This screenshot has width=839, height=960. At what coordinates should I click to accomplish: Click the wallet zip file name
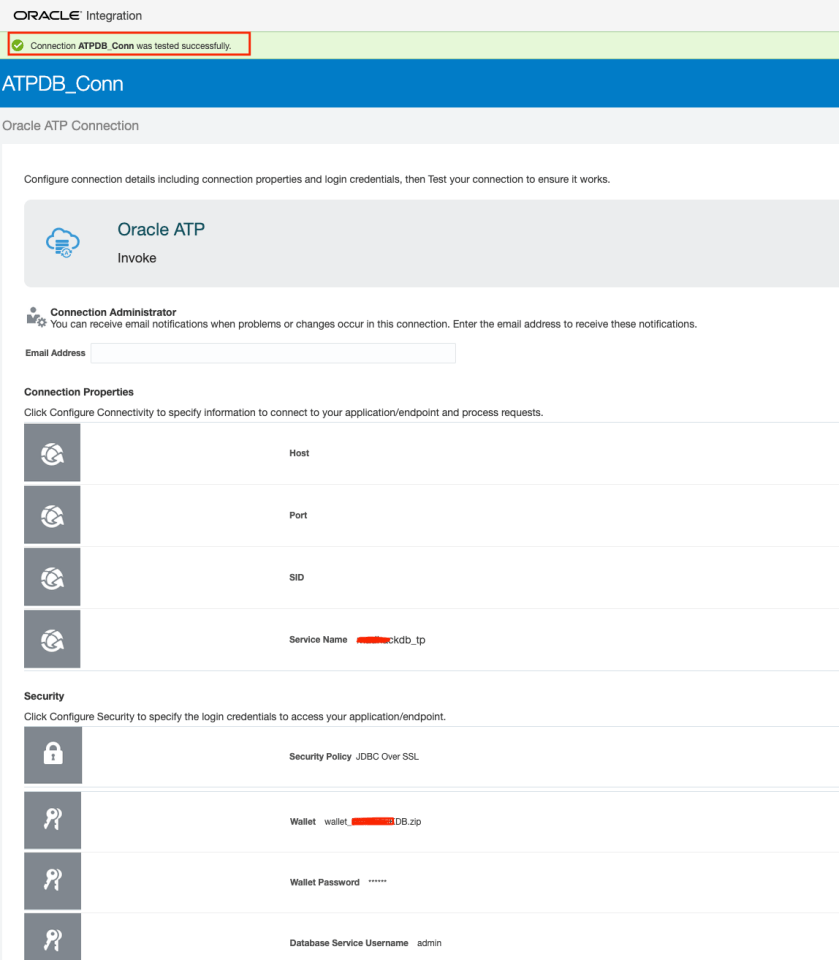coord(374,821)
